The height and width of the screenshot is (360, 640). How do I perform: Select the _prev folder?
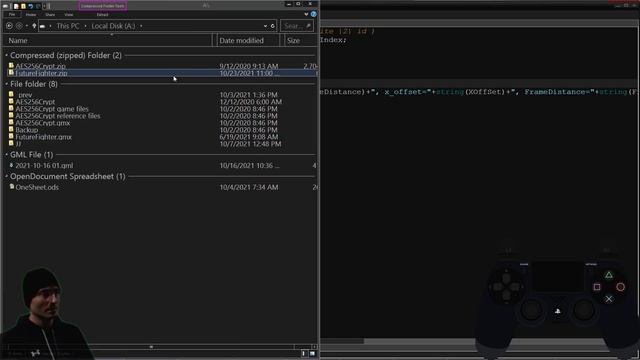coord(25,95)
